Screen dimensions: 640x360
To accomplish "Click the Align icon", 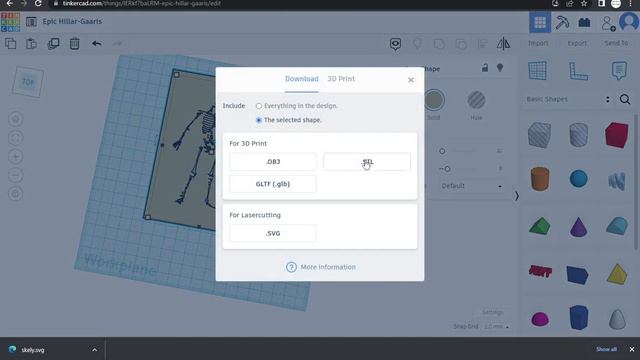I will 482,44.
